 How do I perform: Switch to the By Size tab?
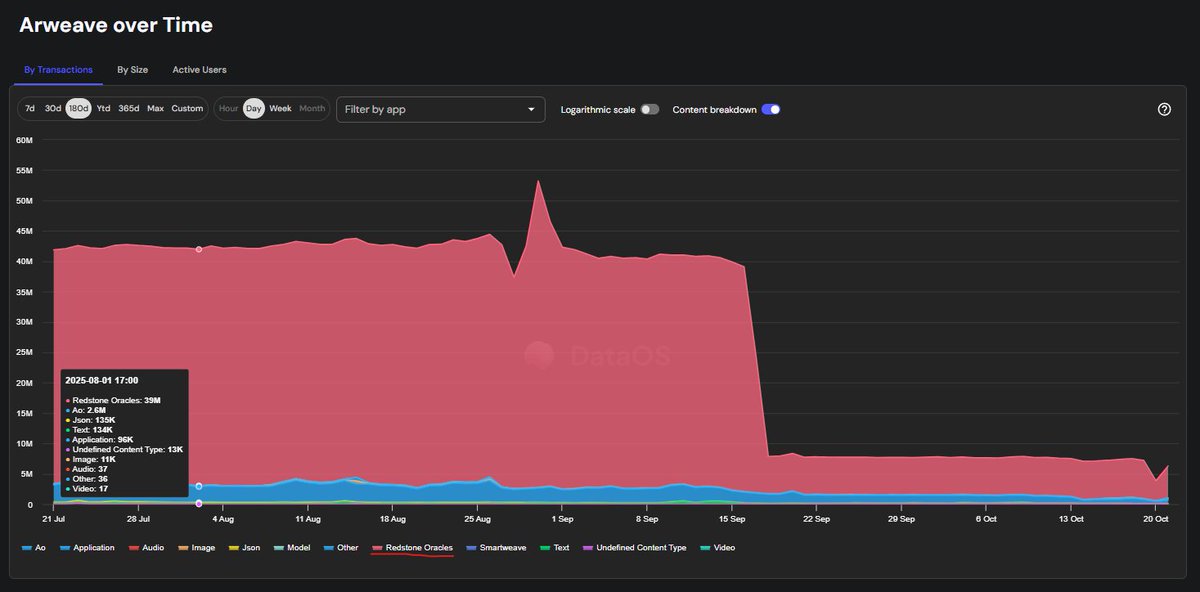click(x=132, y=70)
